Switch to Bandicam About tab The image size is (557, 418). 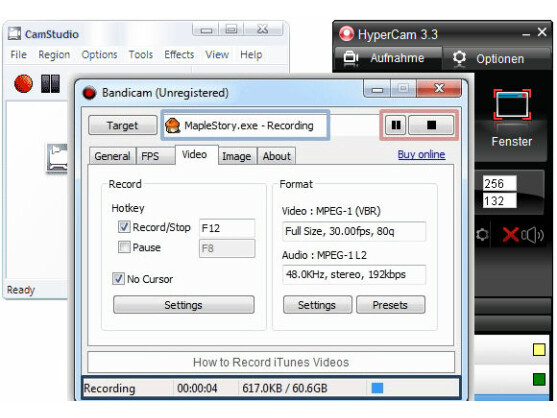(277, 156)
